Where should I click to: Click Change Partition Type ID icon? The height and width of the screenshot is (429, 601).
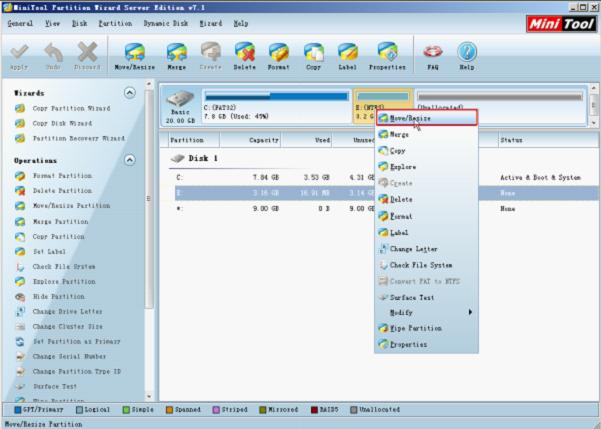click(20, 371)
